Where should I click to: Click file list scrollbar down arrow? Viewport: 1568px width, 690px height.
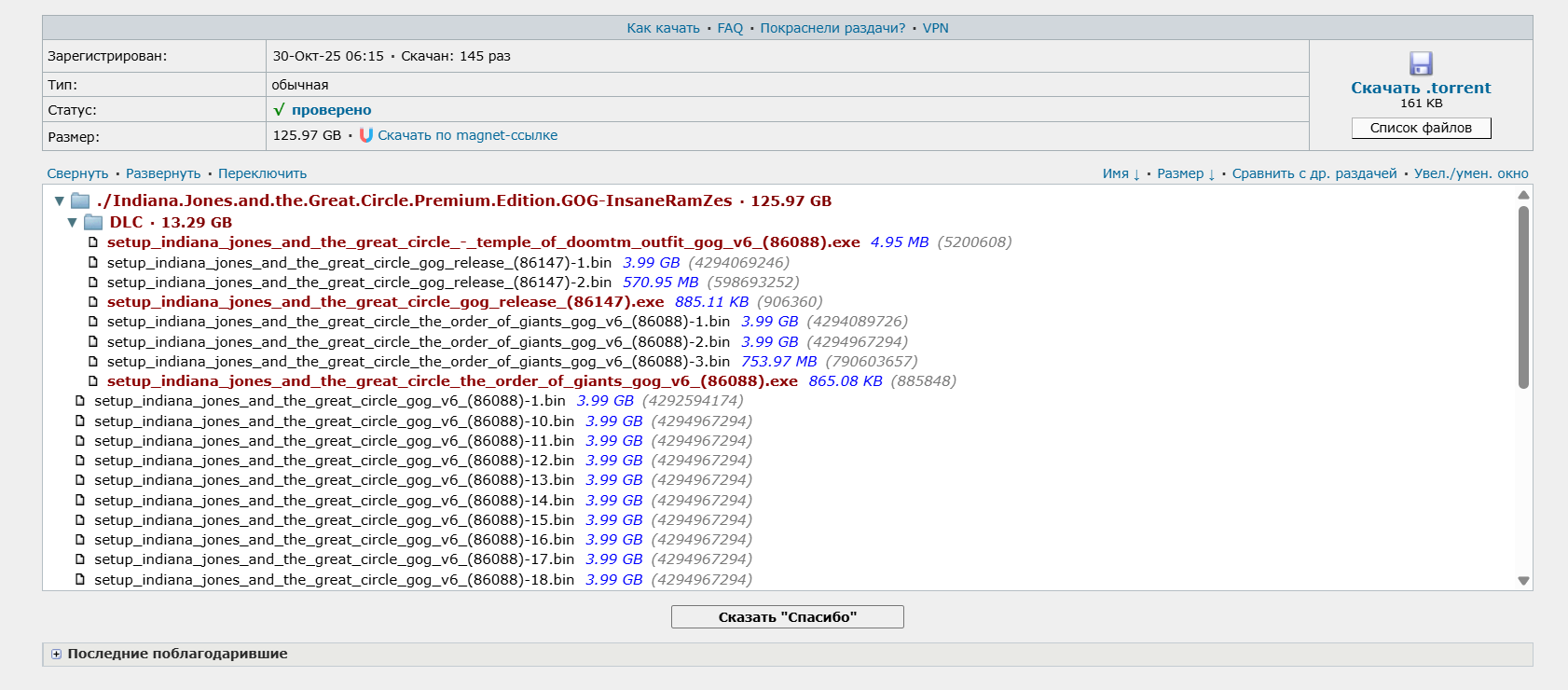tap(1523, 581)
